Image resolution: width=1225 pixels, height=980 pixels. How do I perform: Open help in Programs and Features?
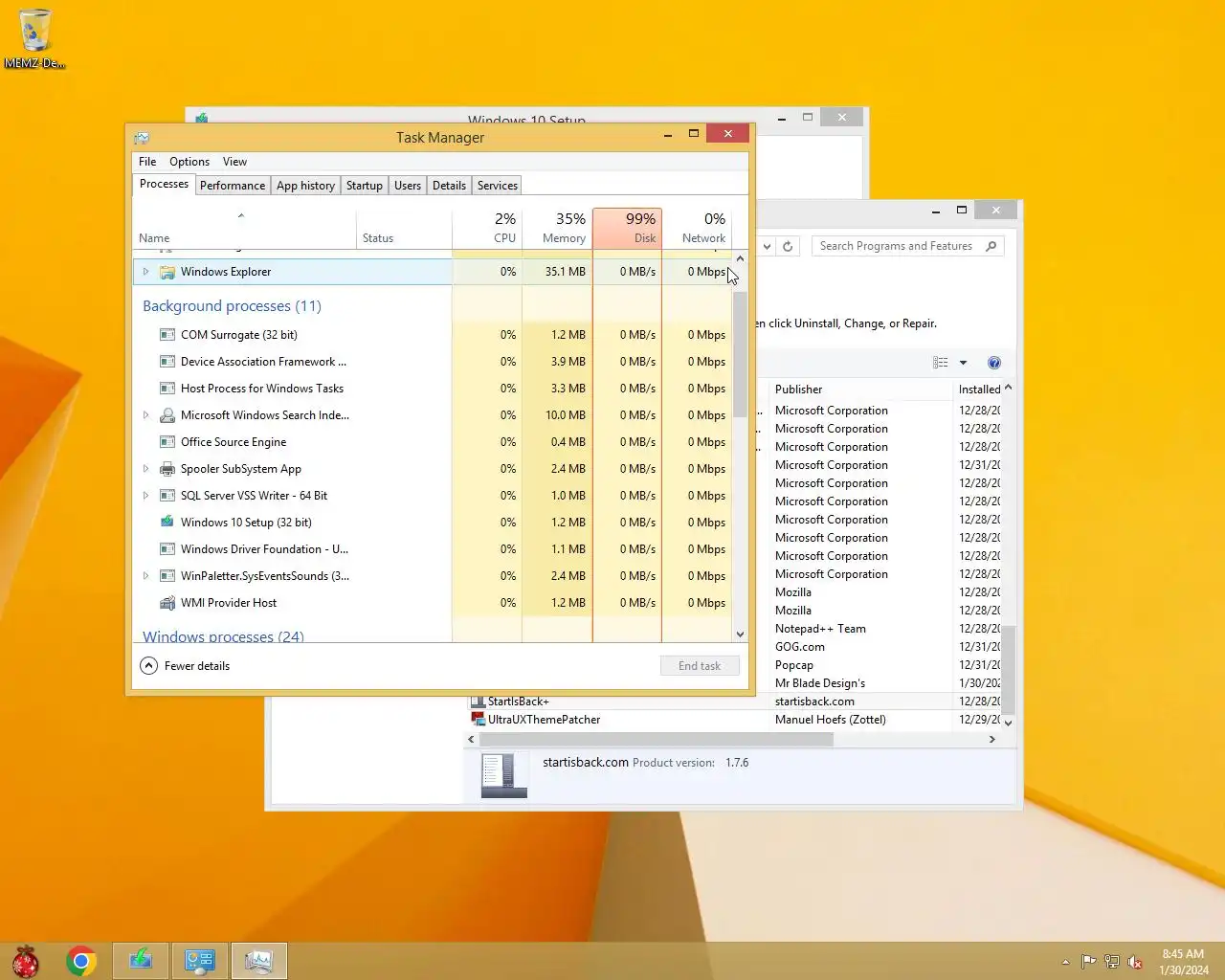[994, 363]
